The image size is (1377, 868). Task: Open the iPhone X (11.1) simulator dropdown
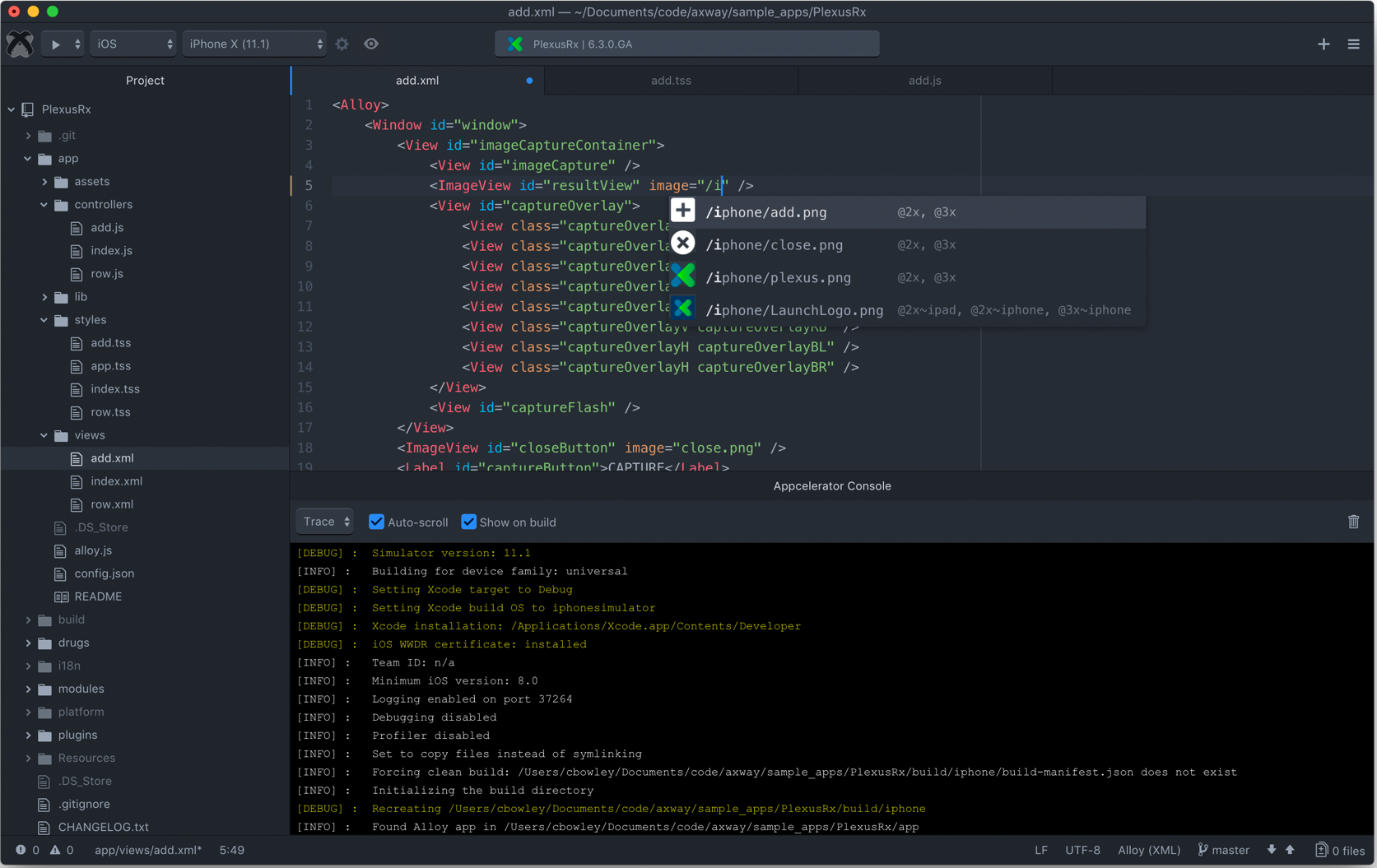point(254,44)
